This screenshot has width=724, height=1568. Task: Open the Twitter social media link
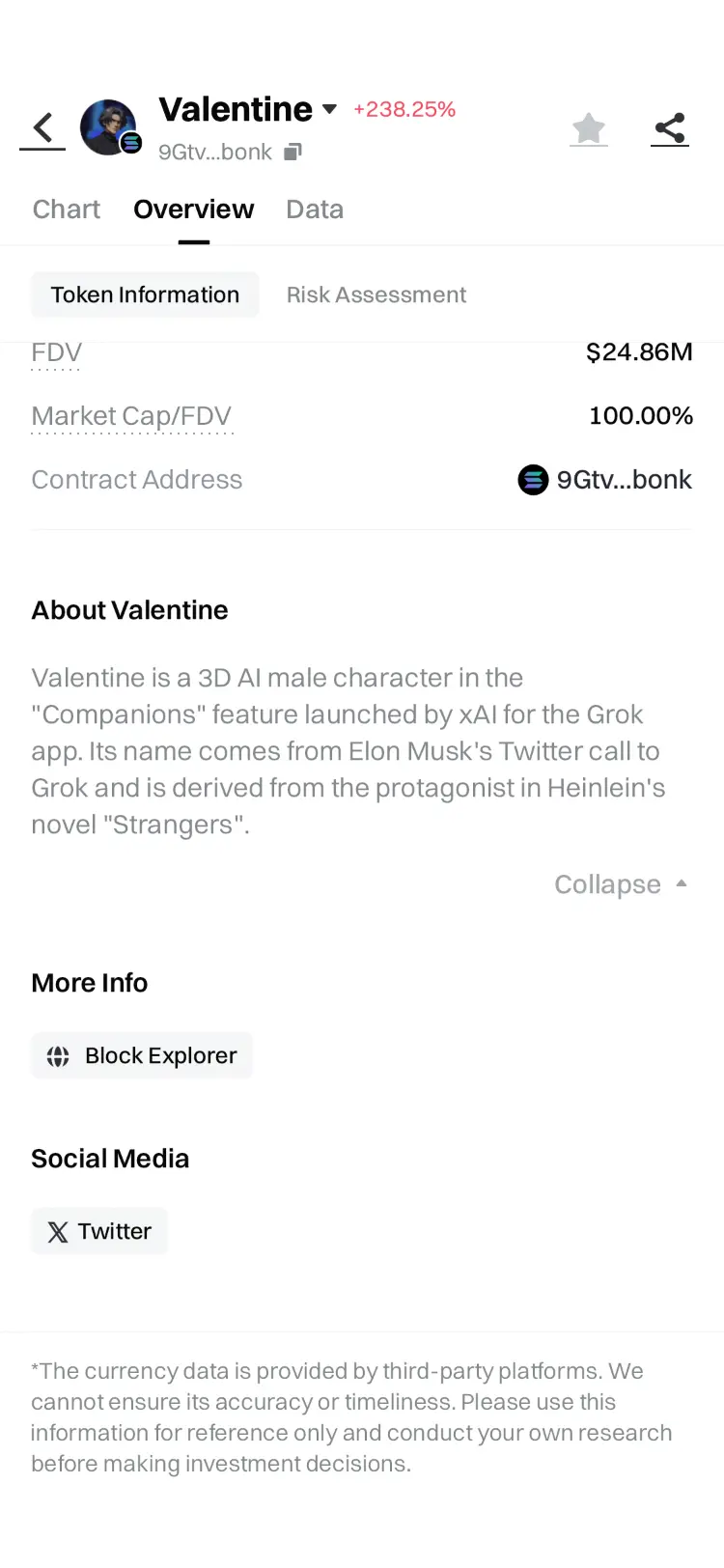[x=99, y=1231]
